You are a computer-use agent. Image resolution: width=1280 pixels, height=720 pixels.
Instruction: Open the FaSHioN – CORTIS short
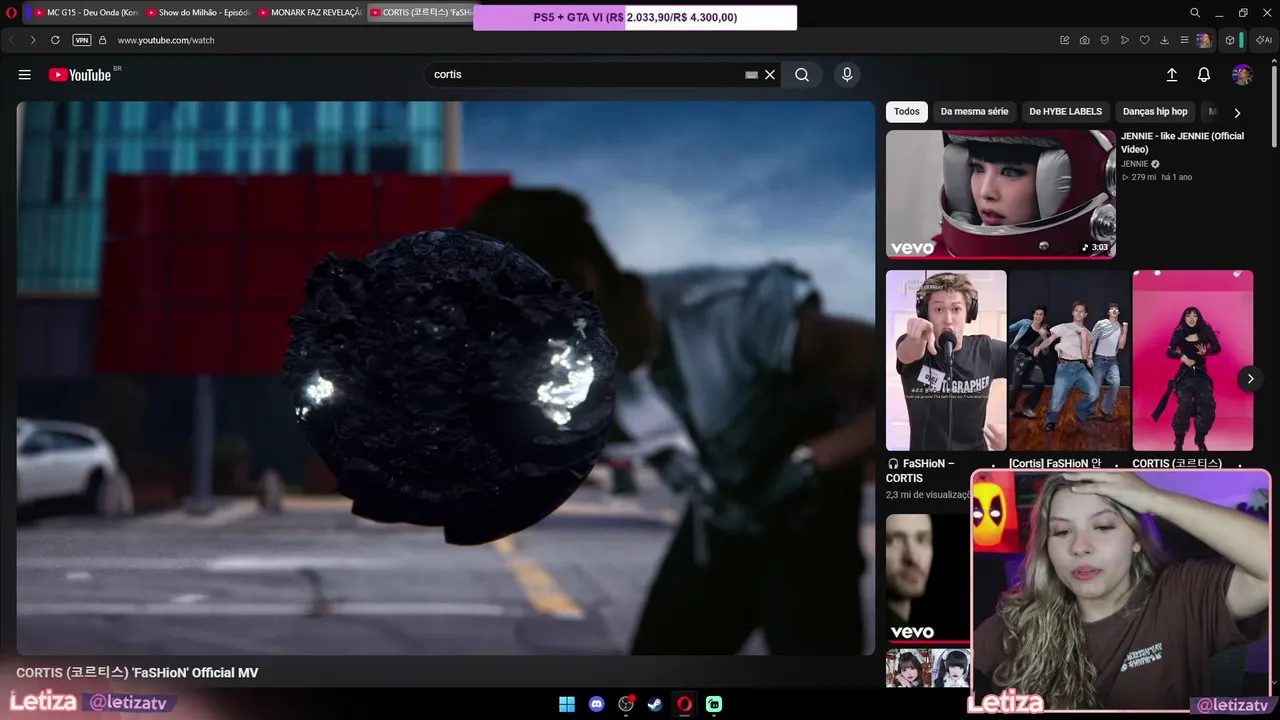[946, 361]
